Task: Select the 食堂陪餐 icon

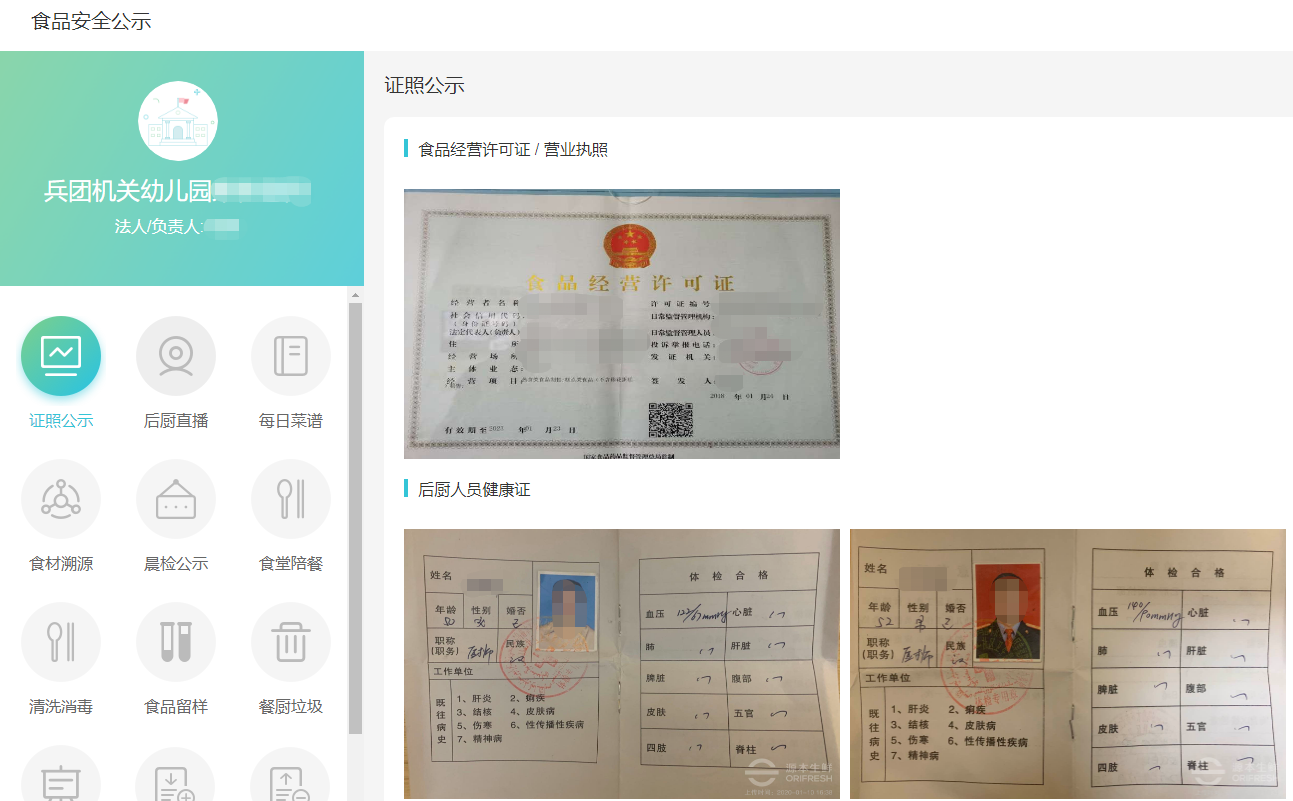Action: (x=290, y=499)
